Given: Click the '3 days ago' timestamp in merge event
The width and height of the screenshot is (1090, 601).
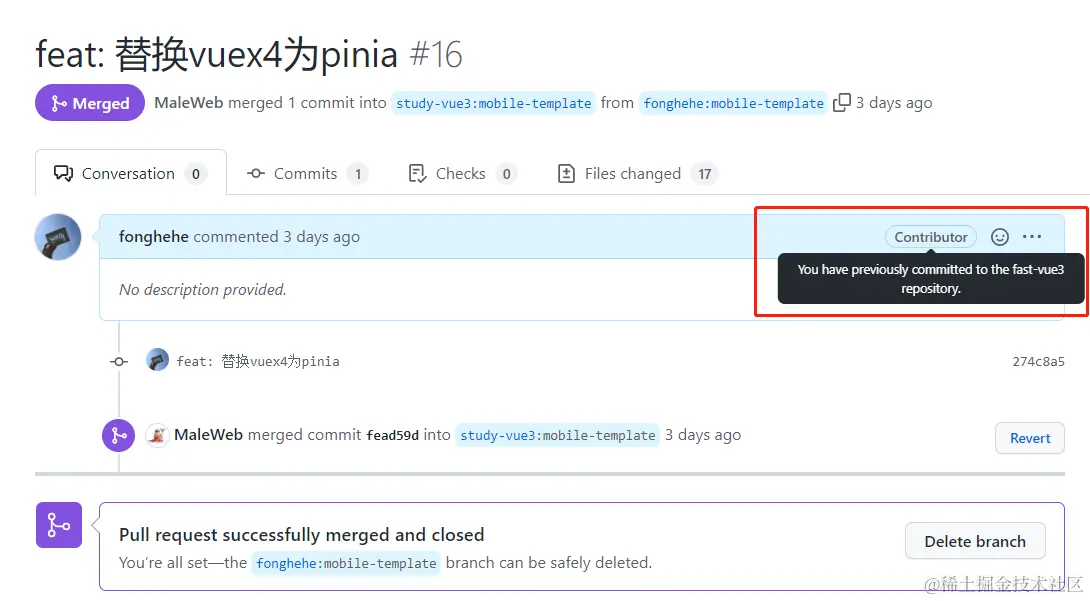Looking at the screenshot, I should (x=703, y=435).
